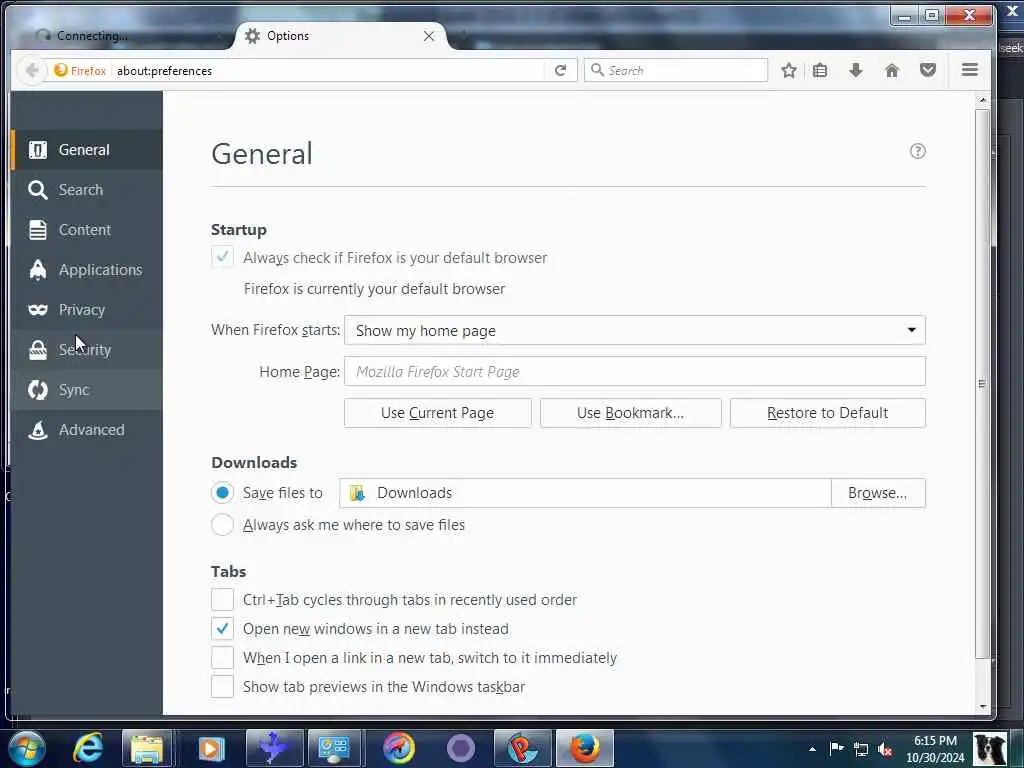Click the taskbar clock showing 6:15 PM

click(x=935, y=749)
